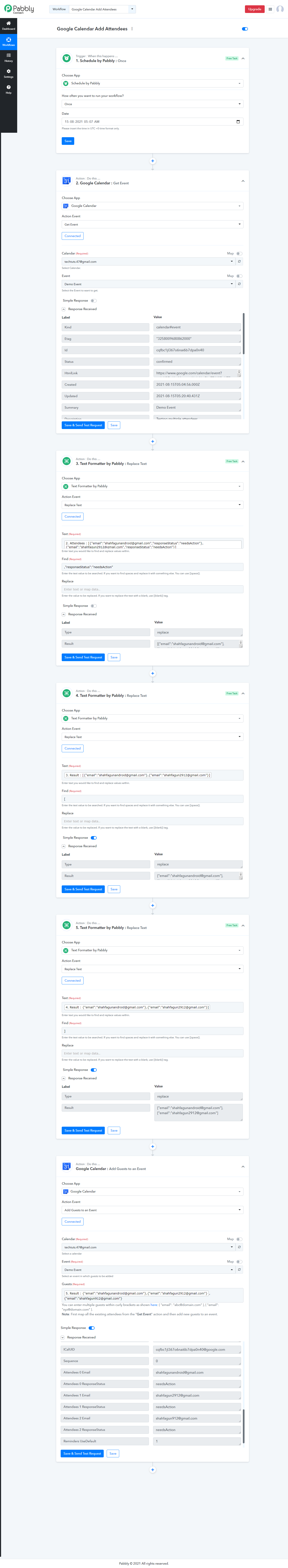Image resolution: width=288 pixels, height=1568 pixels.
Task: Collapse Response Received in Get Event step
Action: 64,309
